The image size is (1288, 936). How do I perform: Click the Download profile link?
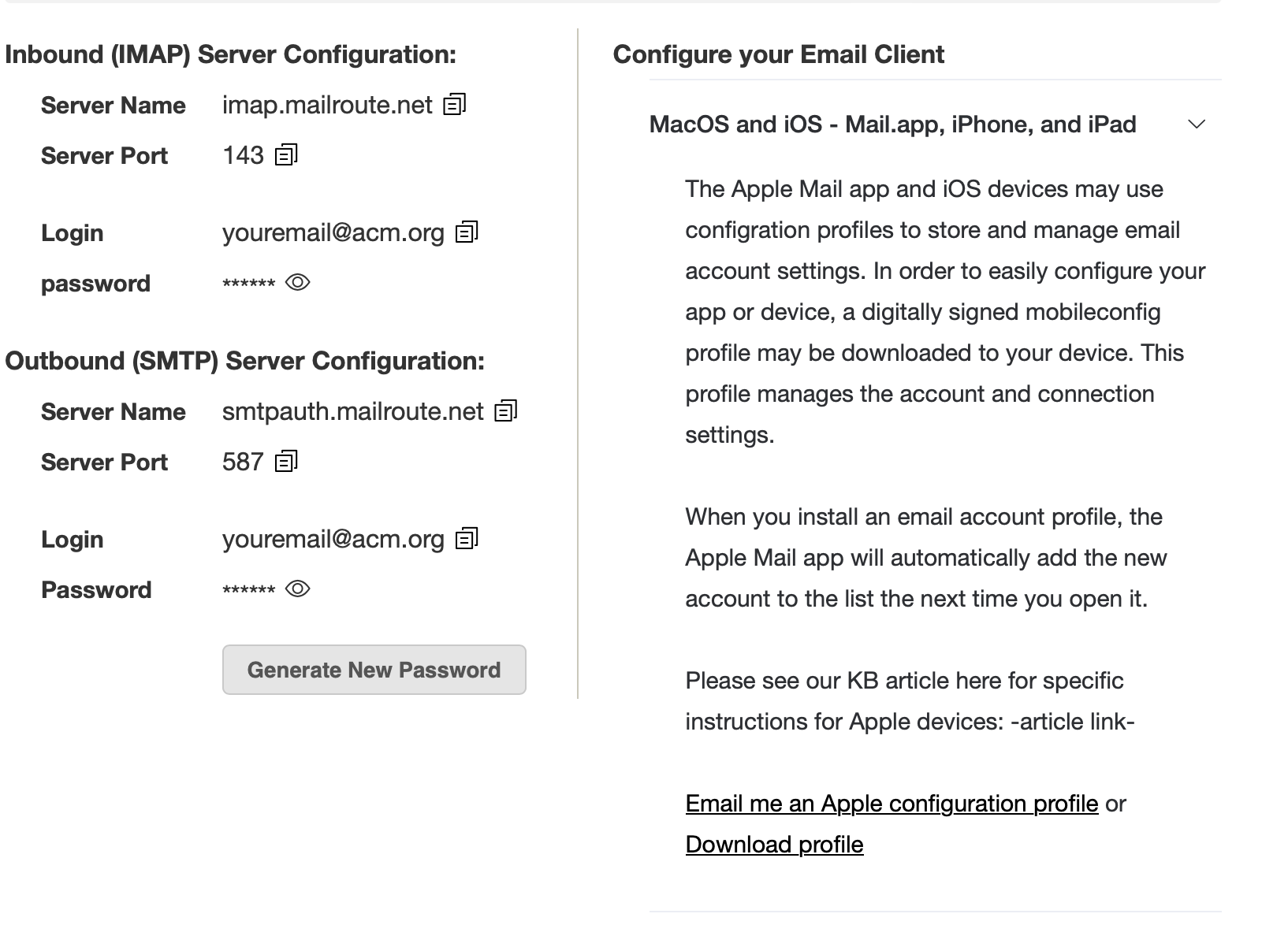pos(774,845)
